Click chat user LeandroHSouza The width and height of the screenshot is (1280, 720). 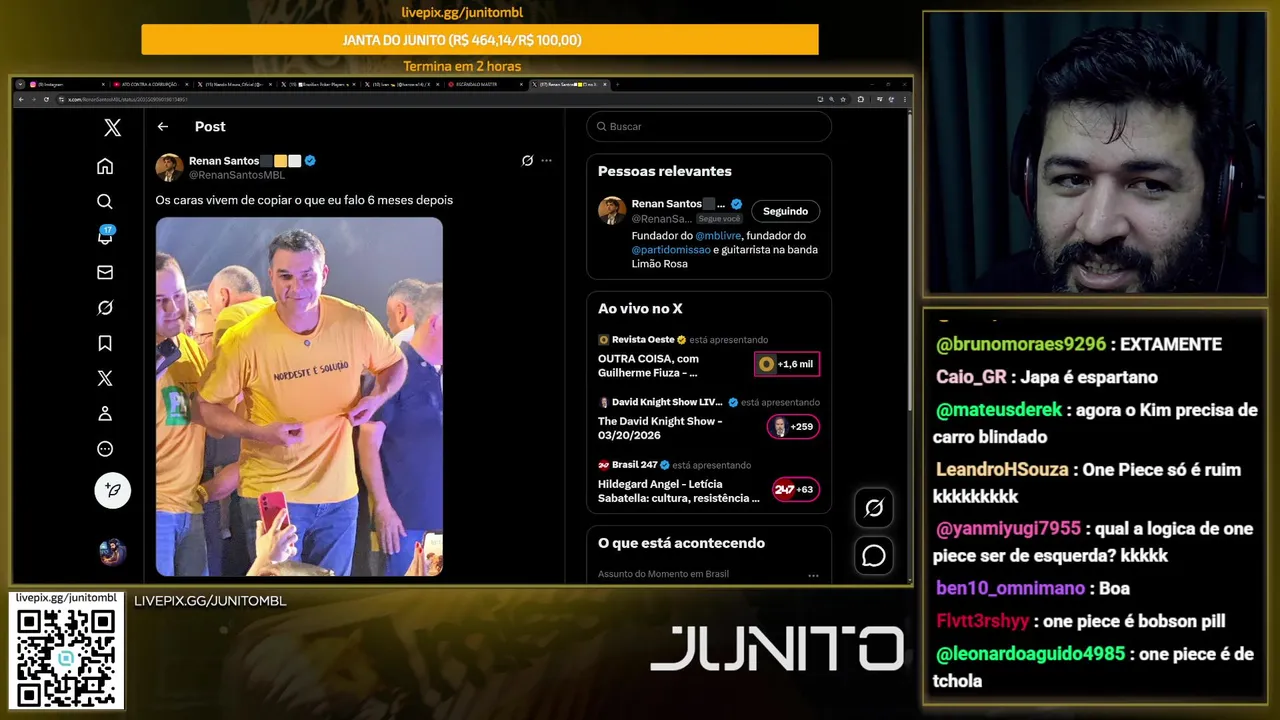[x=1002, y=470]
